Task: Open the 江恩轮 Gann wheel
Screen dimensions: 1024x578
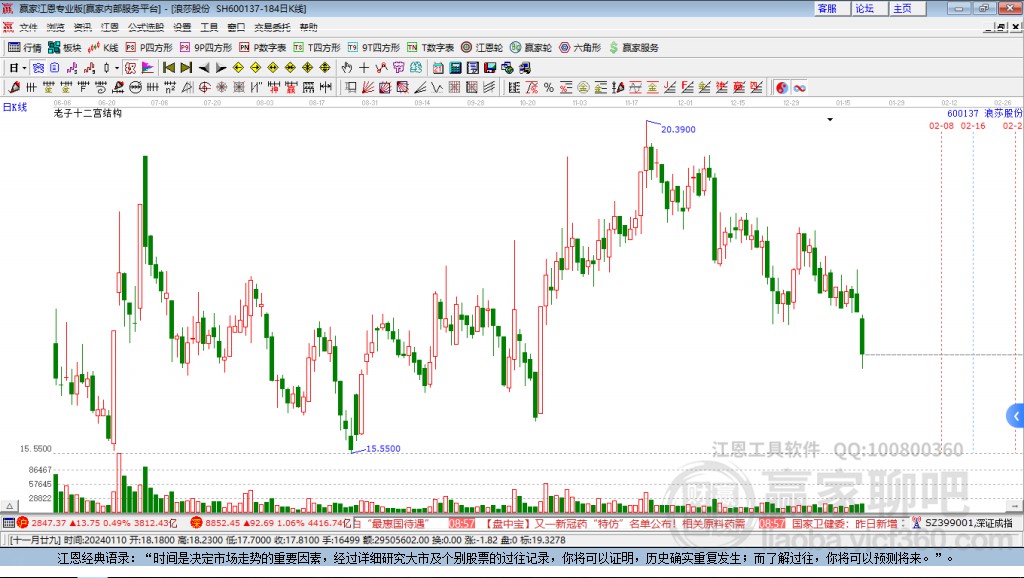Action: (x=482, y=48)
